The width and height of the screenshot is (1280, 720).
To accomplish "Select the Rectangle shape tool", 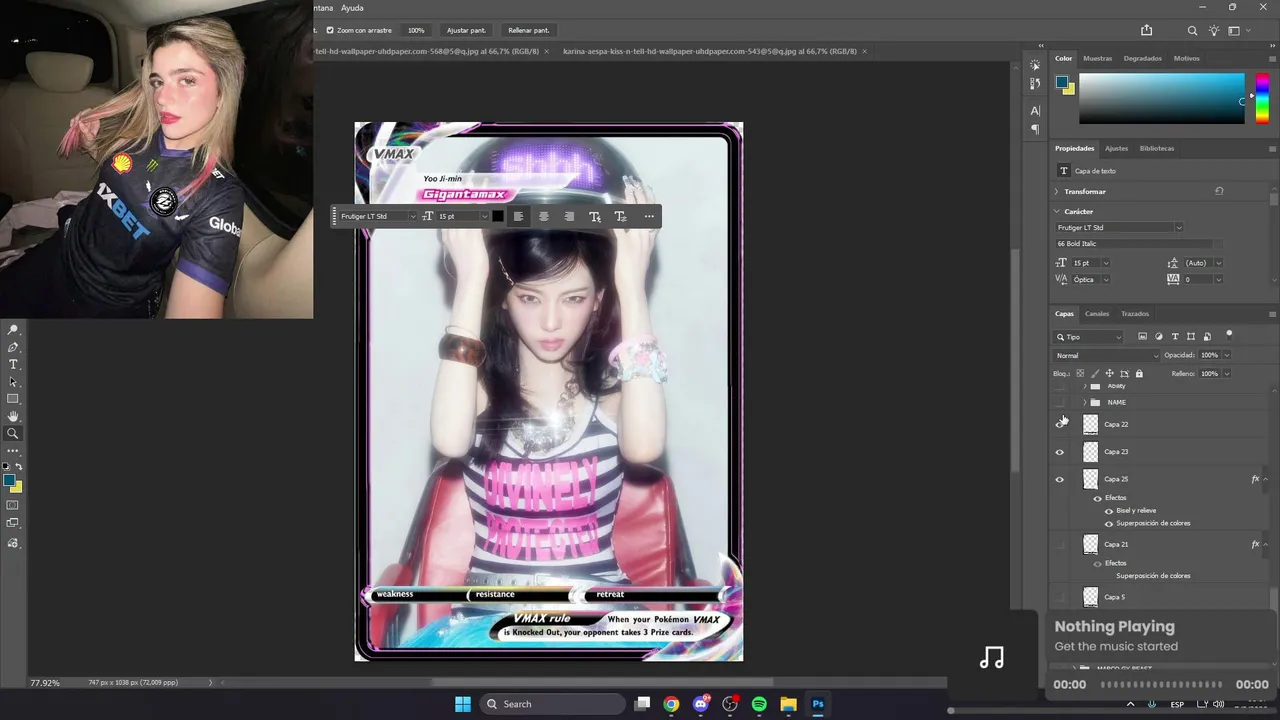I will point(13,399).
